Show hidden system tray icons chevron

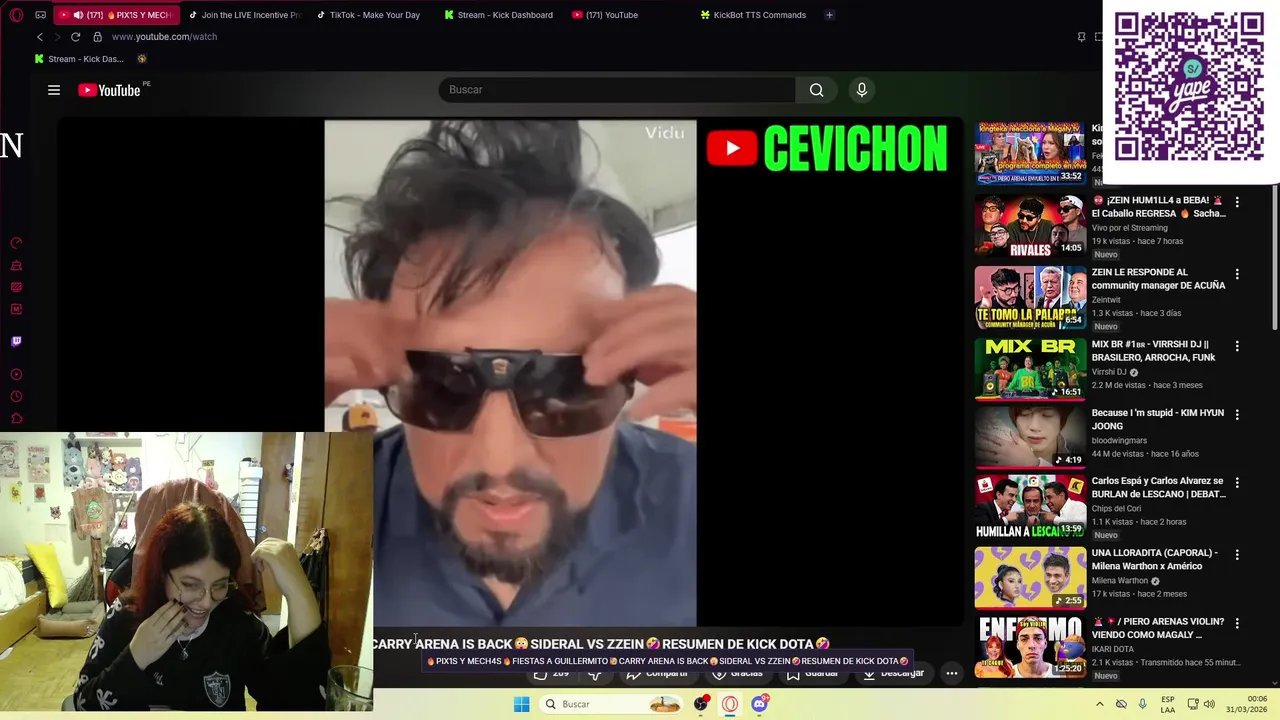click(1100, 704)
